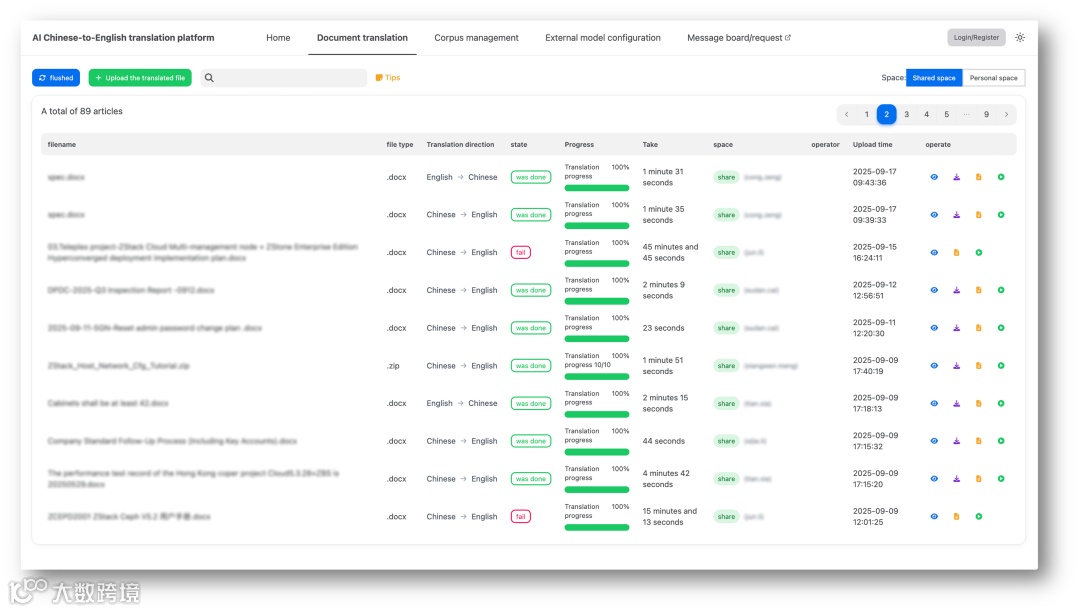The height and width of the screenshot is (612, 1080).
Task: Click green play icon for 12:20:30 upload
Action: click(x=1001, y=328)
